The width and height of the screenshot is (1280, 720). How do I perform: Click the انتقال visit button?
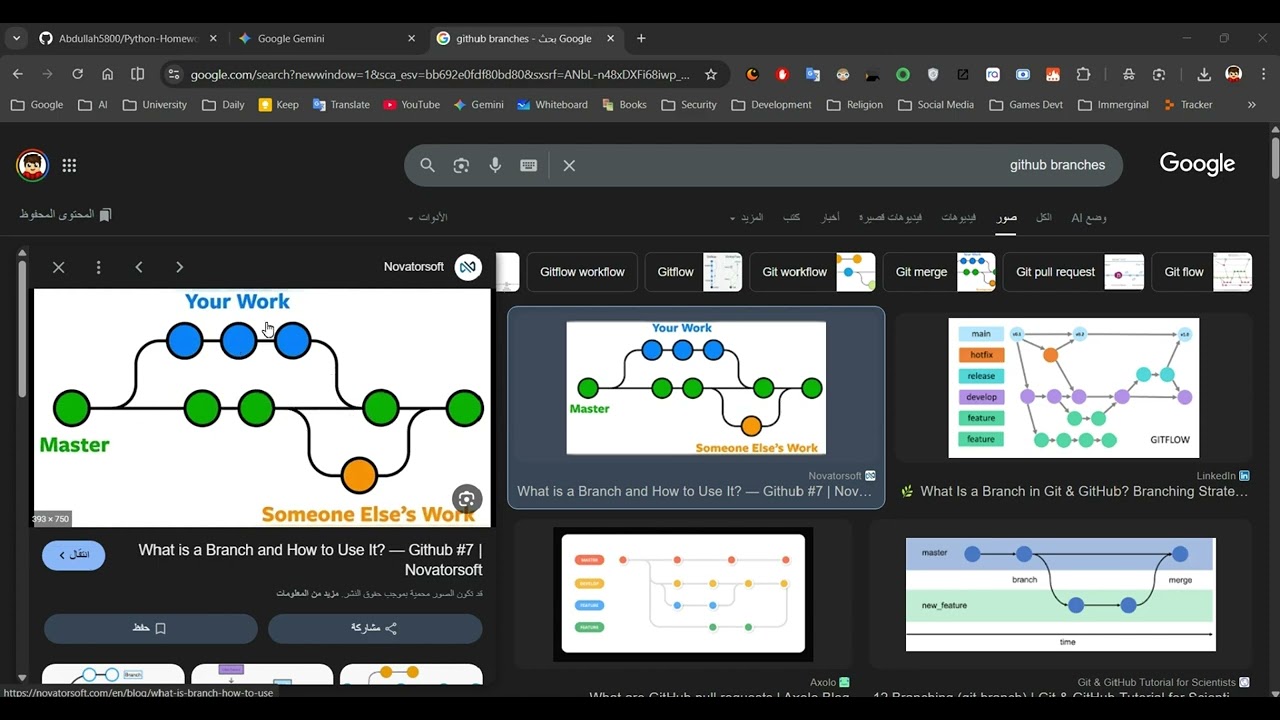pos(73,555)
